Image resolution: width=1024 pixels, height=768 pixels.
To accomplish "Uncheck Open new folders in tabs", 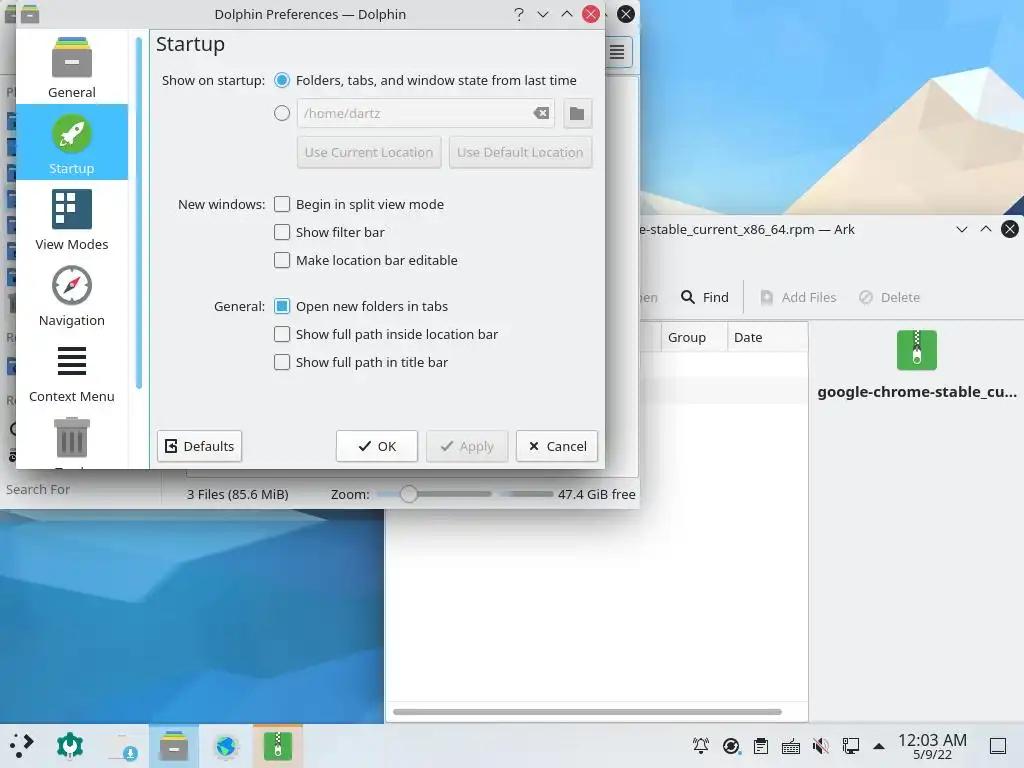I will click(x=282, y=306).
